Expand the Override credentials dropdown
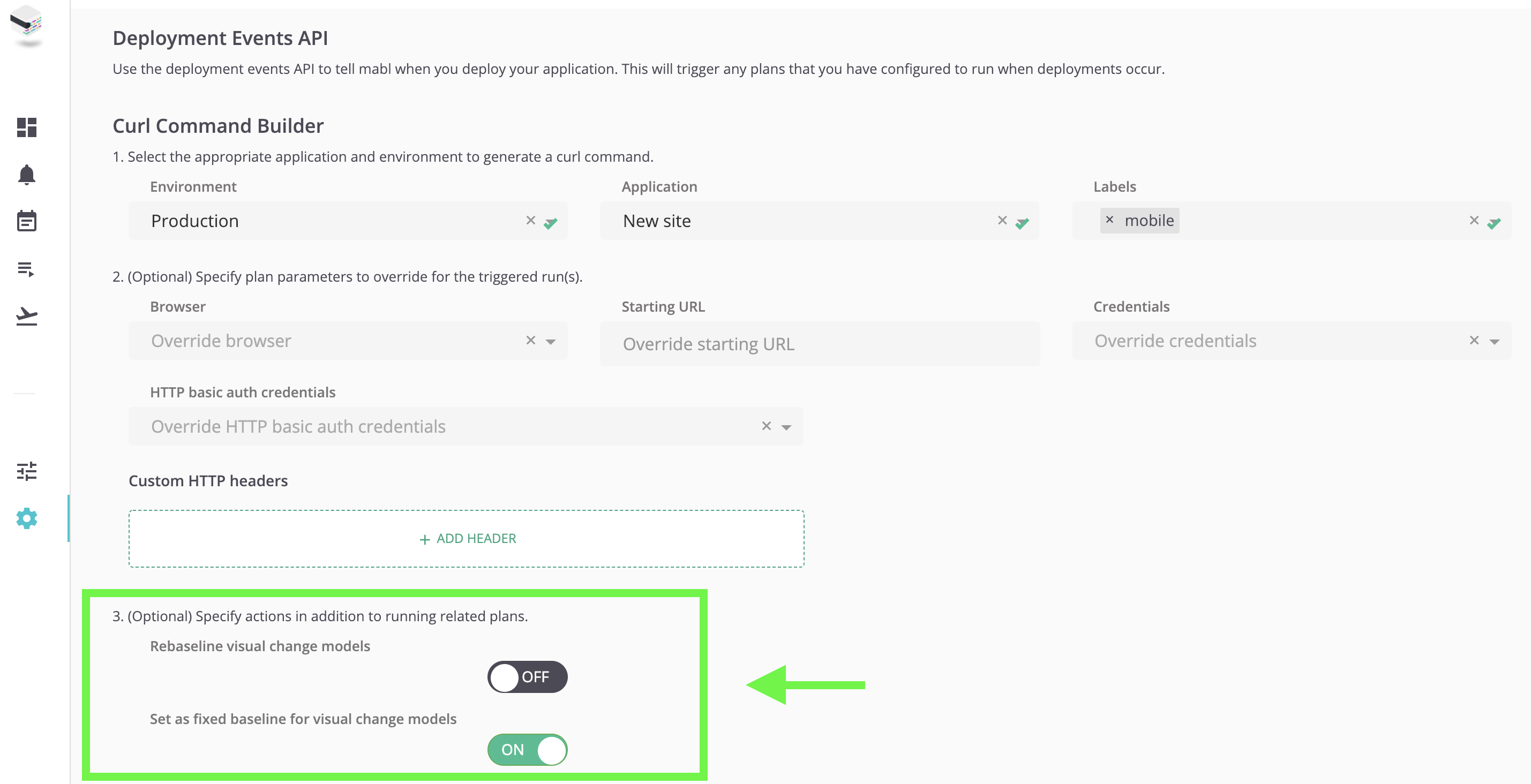Image resolution: width=1531 pixels, height=784 pixels. coord(1494,342)
